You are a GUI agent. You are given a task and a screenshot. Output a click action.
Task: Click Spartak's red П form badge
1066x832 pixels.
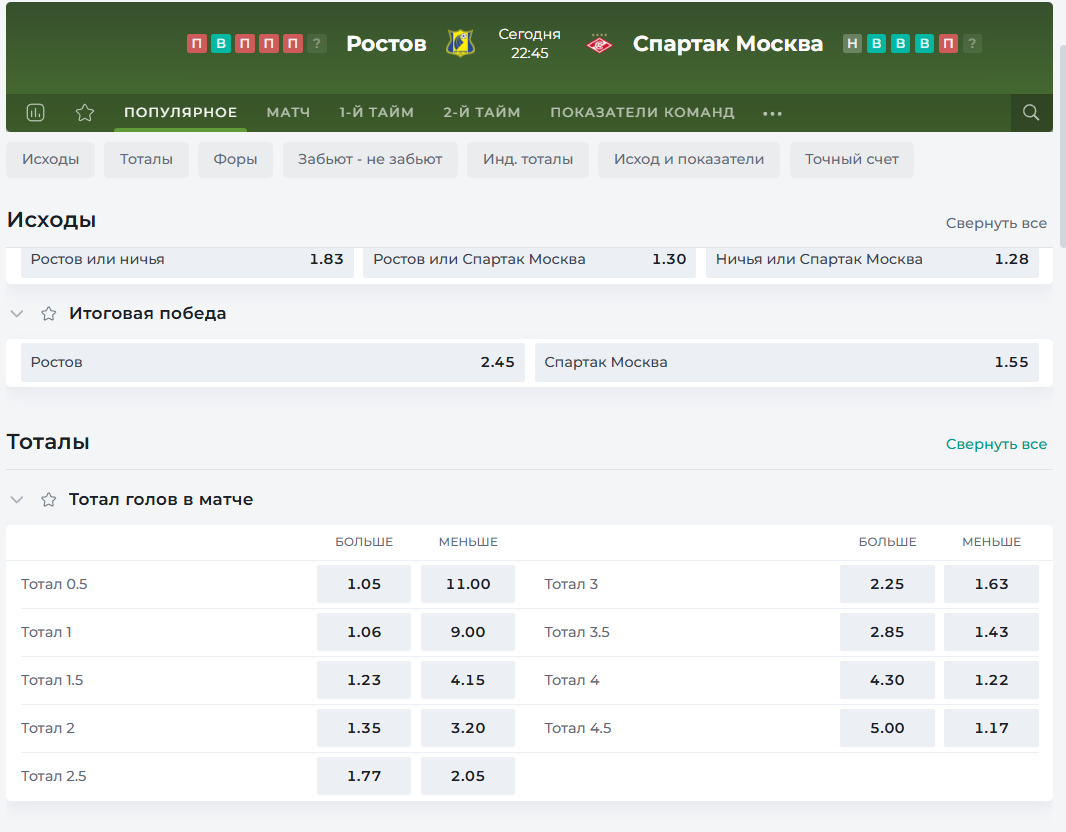[x=948, y=44]
